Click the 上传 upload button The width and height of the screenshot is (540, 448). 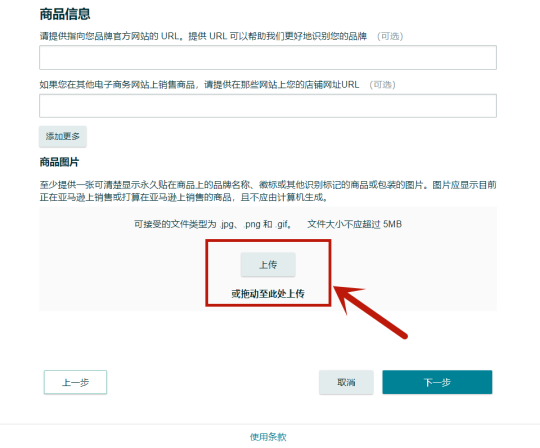point(268,264)
